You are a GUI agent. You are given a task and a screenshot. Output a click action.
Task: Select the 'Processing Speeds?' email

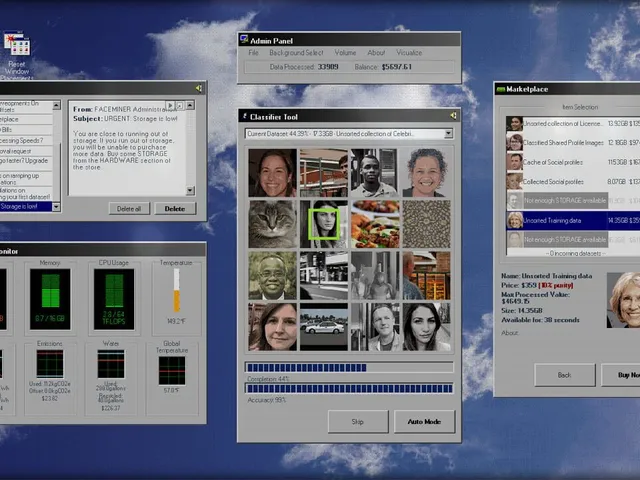[26, 140]
